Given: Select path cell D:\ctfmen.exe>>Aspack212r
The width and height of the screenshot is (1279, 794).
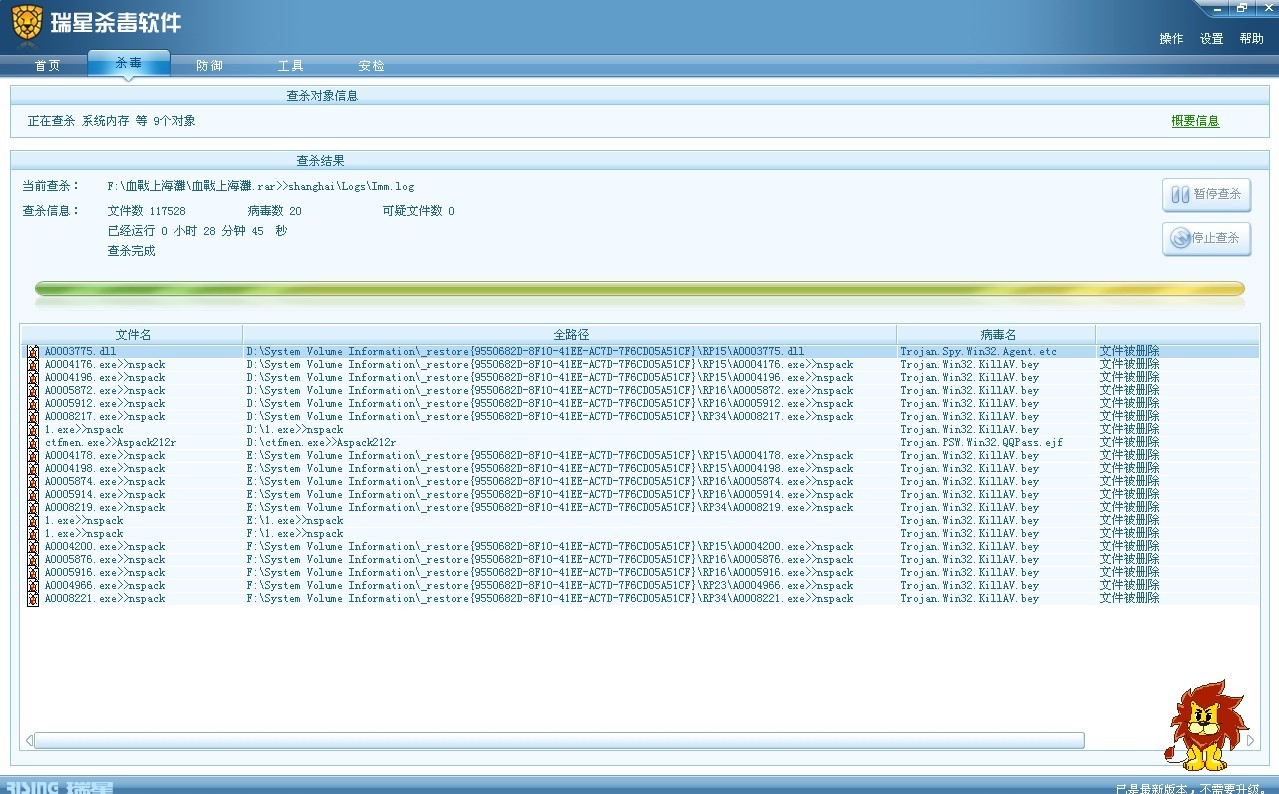Looking at the screenshot, I should (x=321, y=443).
